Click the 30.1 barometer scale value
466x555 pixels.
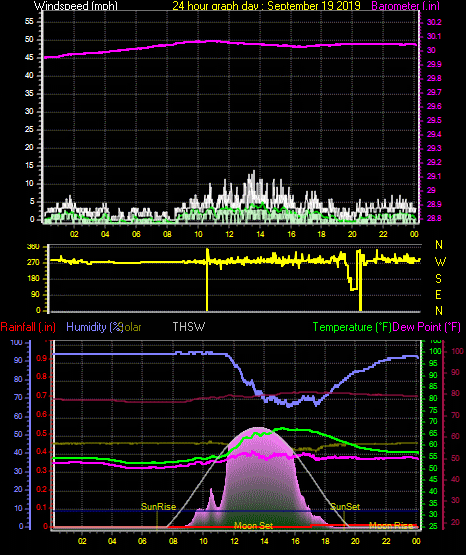coord(434,36)
